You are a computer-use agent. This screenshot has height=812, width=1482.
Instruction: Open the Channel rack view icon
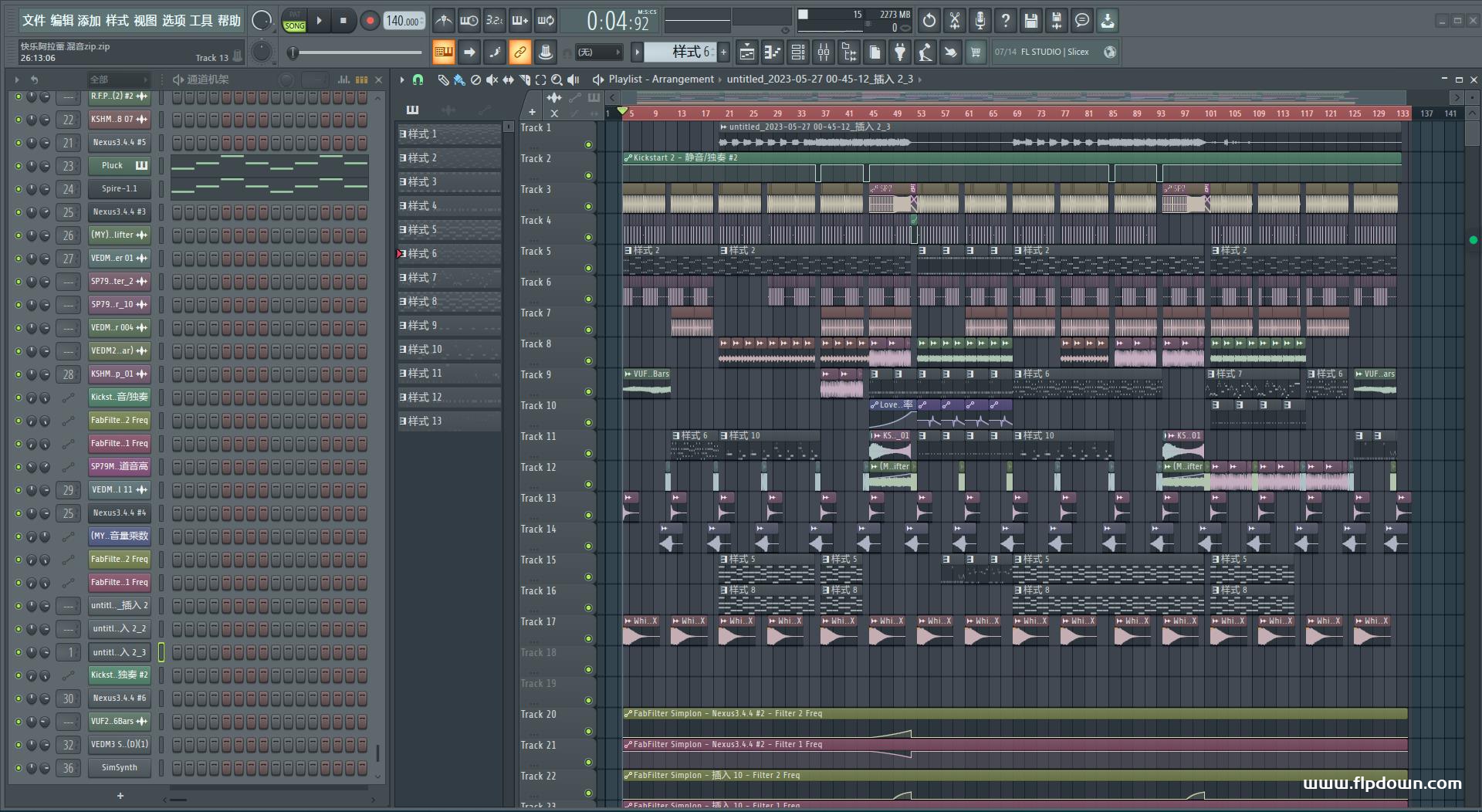(x=798, y=52)
